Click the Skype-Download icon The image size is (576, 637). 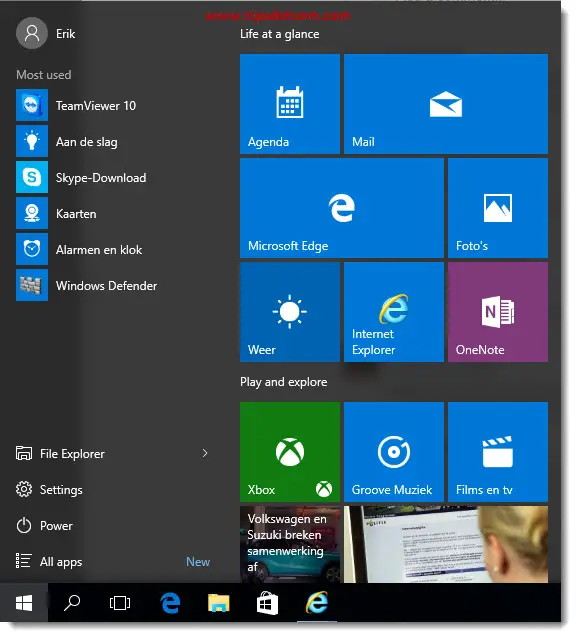click(x=32, y=178)
